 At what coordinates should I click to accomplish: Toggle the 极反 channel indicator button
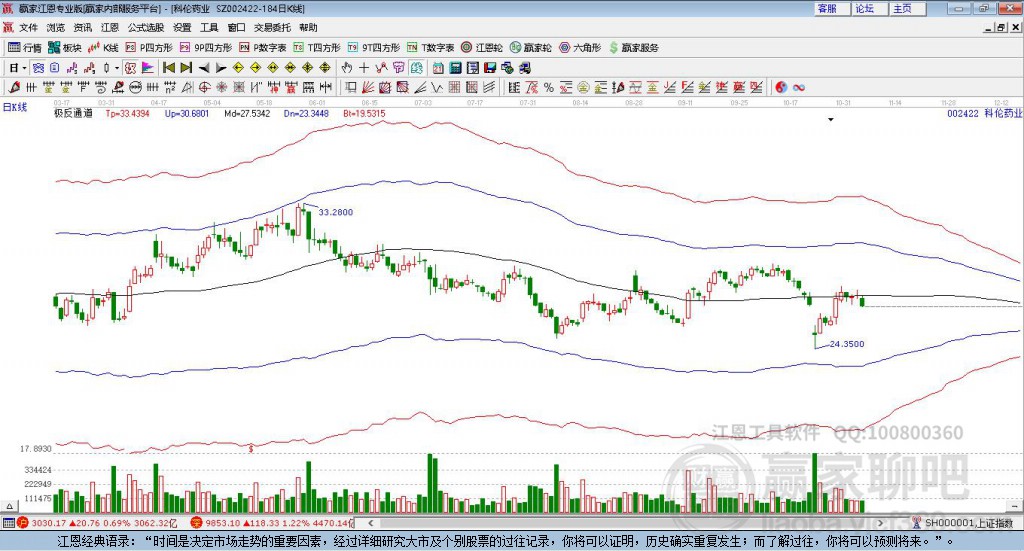(x=131, y=67)
